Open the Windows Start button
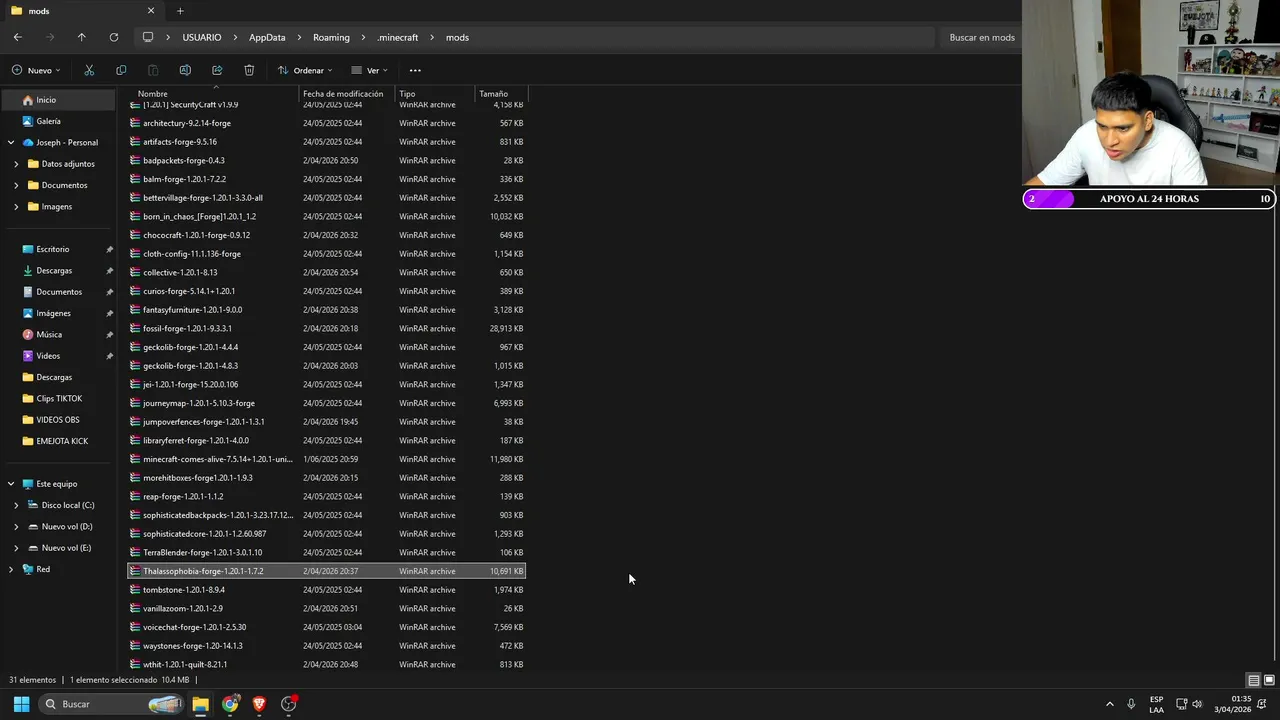Screen dimensions: 1280x720 (21, 704)
